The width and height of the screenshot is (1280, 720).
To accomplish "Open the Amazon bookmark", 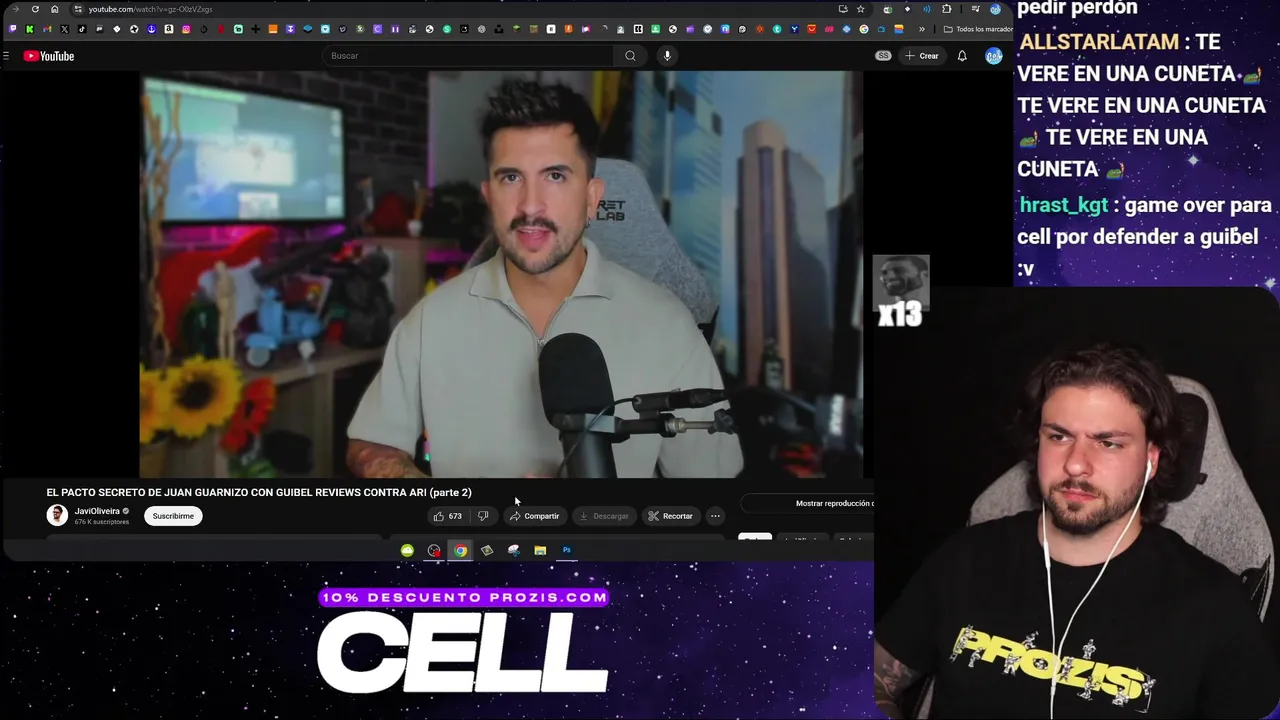I will (168, 29).
